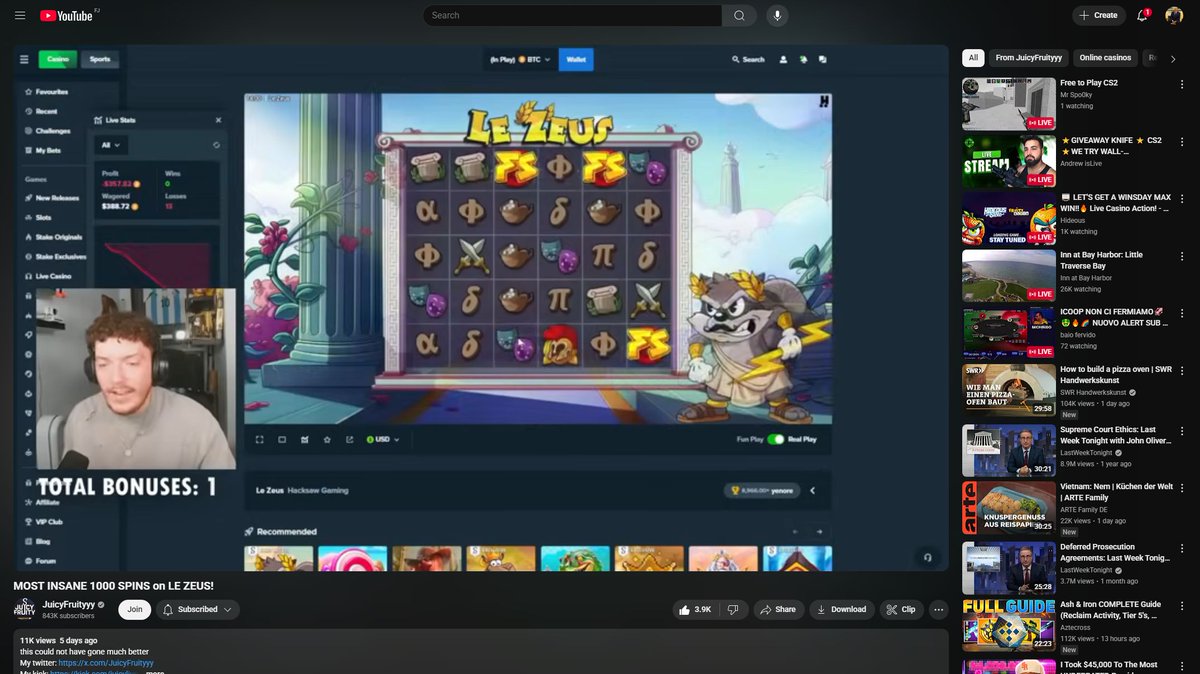
Task: Click fullscreen icon below the slot game
Action: tap(259, 439)
